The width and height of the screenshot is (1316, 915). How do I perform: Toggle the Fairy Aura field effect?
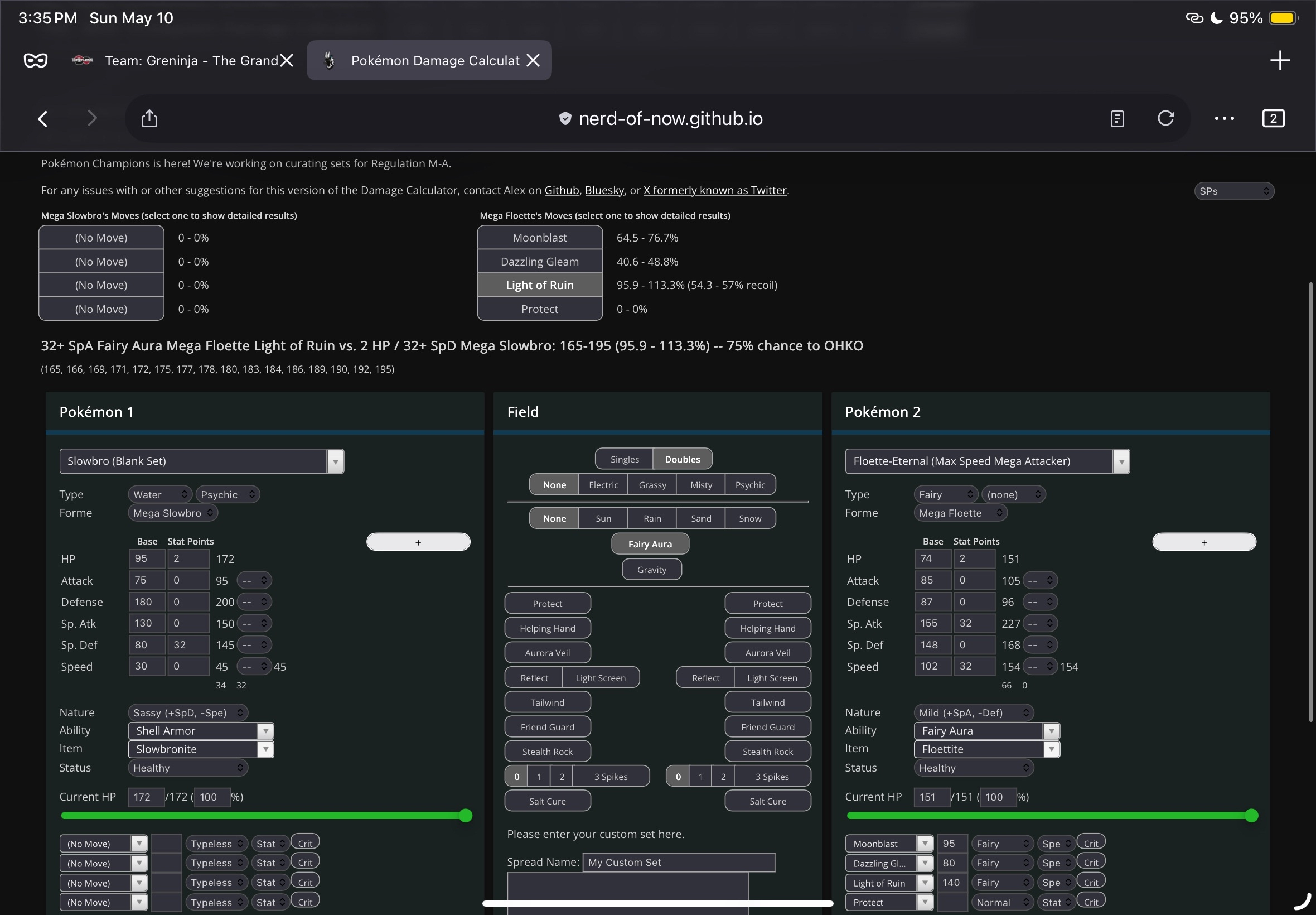(650, 544)
